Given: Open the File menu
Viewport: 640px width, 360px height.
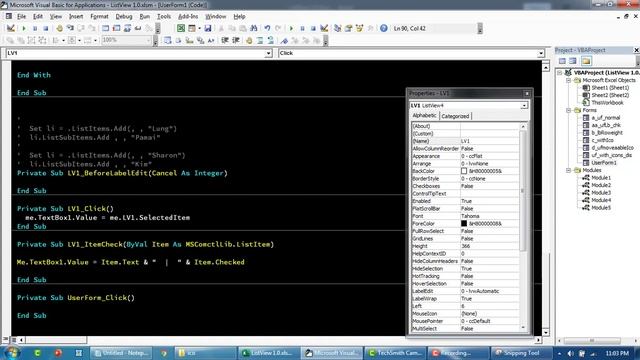Looking at the screenshot, I should [x=21, y=16].
